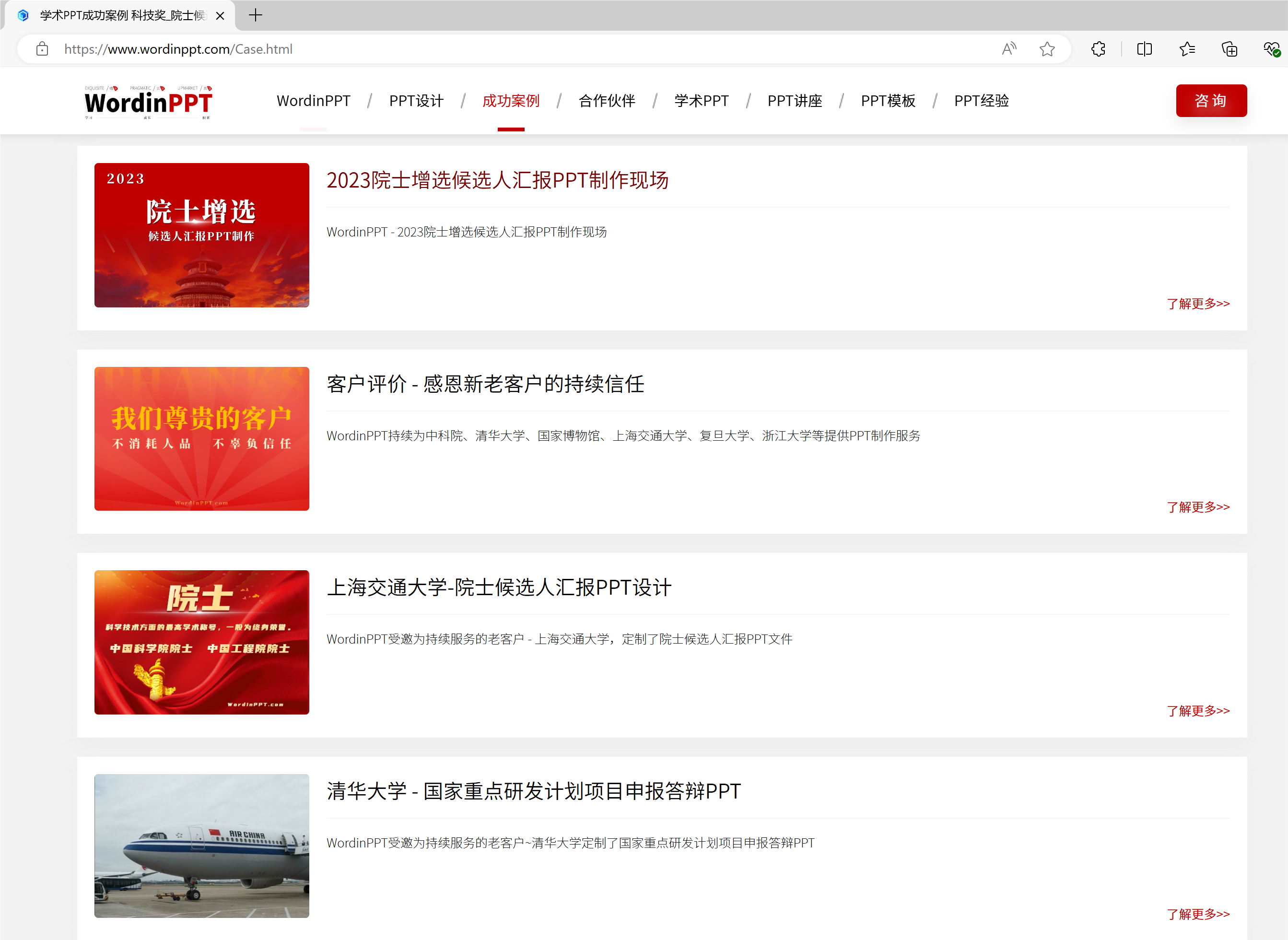The image size is (1288, 940).
Task: Open Browser essentials heart icon
Action: point(1272,49)
